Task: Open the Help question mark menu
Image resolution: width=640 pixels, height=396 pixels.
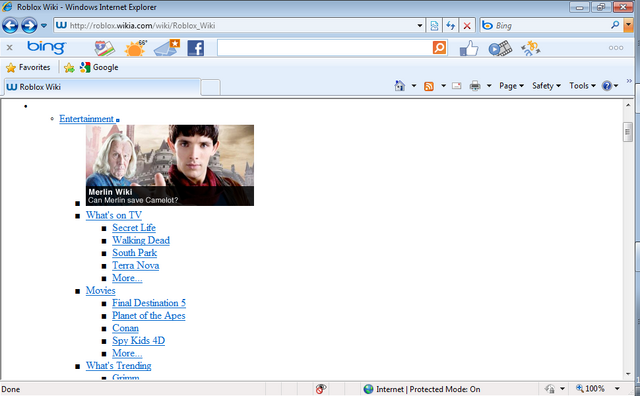Action: point(610,86)
